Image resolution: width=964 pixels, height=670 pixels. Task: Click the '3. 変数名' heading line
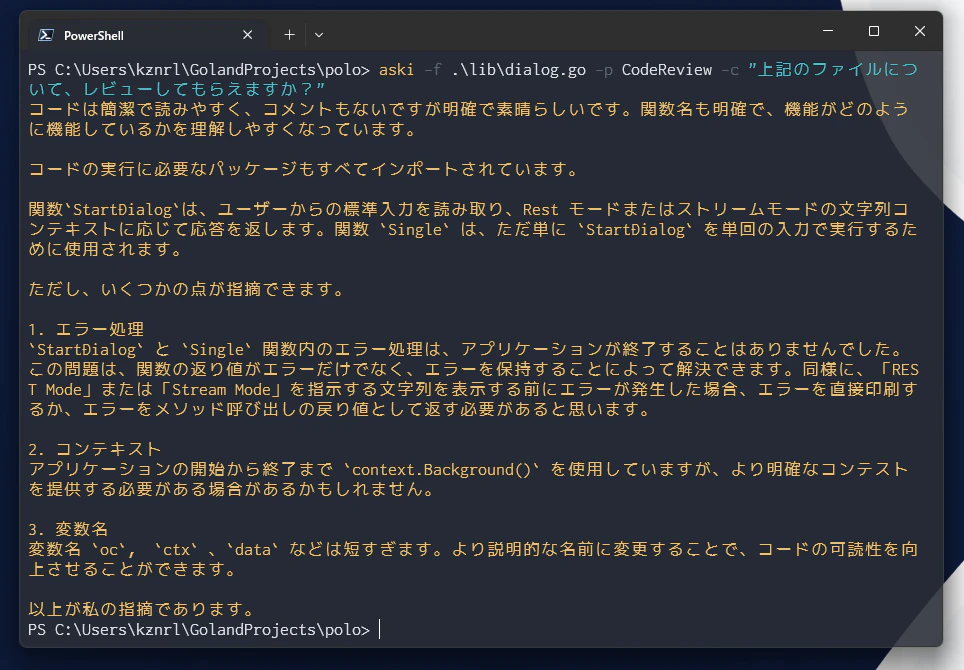(68, 529)
